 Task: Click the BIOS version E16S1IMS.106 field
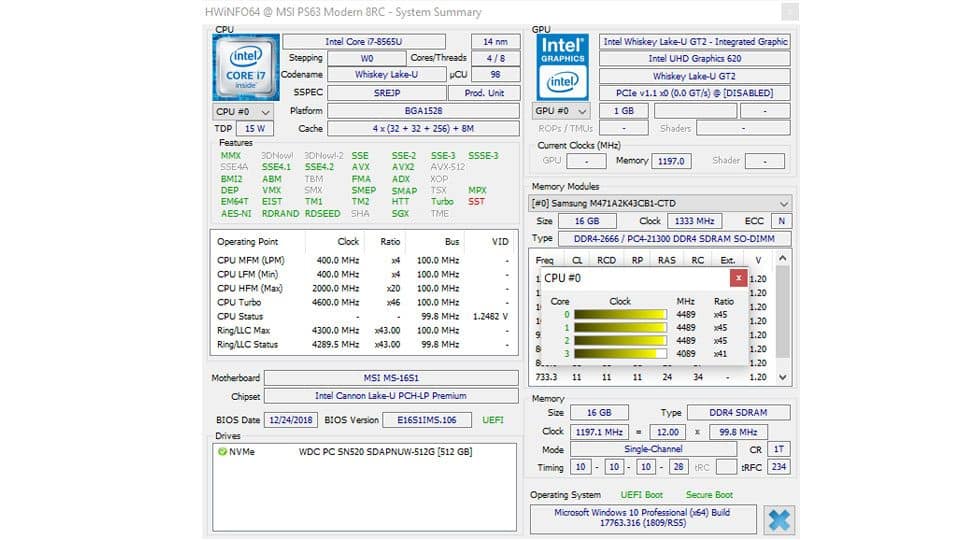click(427, 420)
